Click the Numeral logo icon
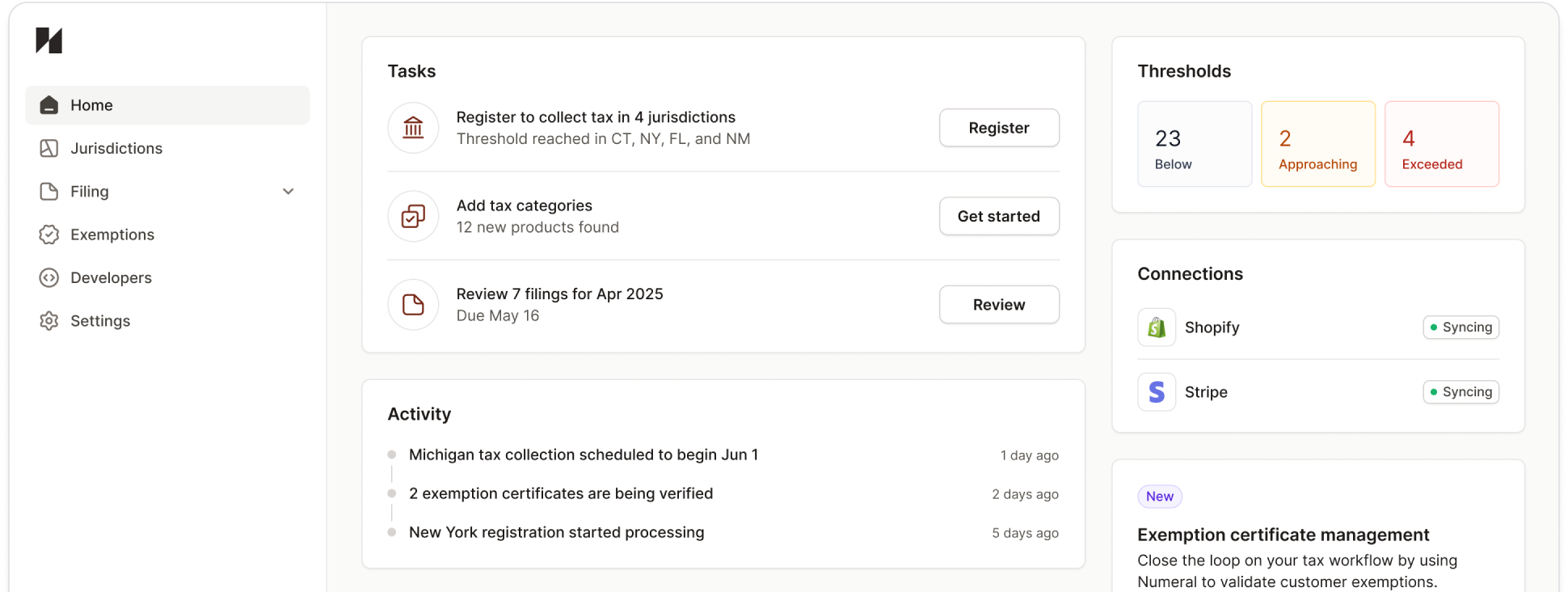 [x=49, y=40]
